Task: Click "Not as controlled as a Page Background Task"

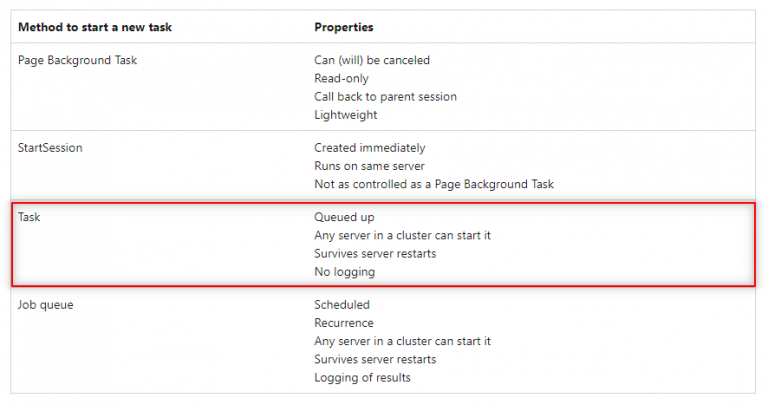Action: (x=434, y=184)
